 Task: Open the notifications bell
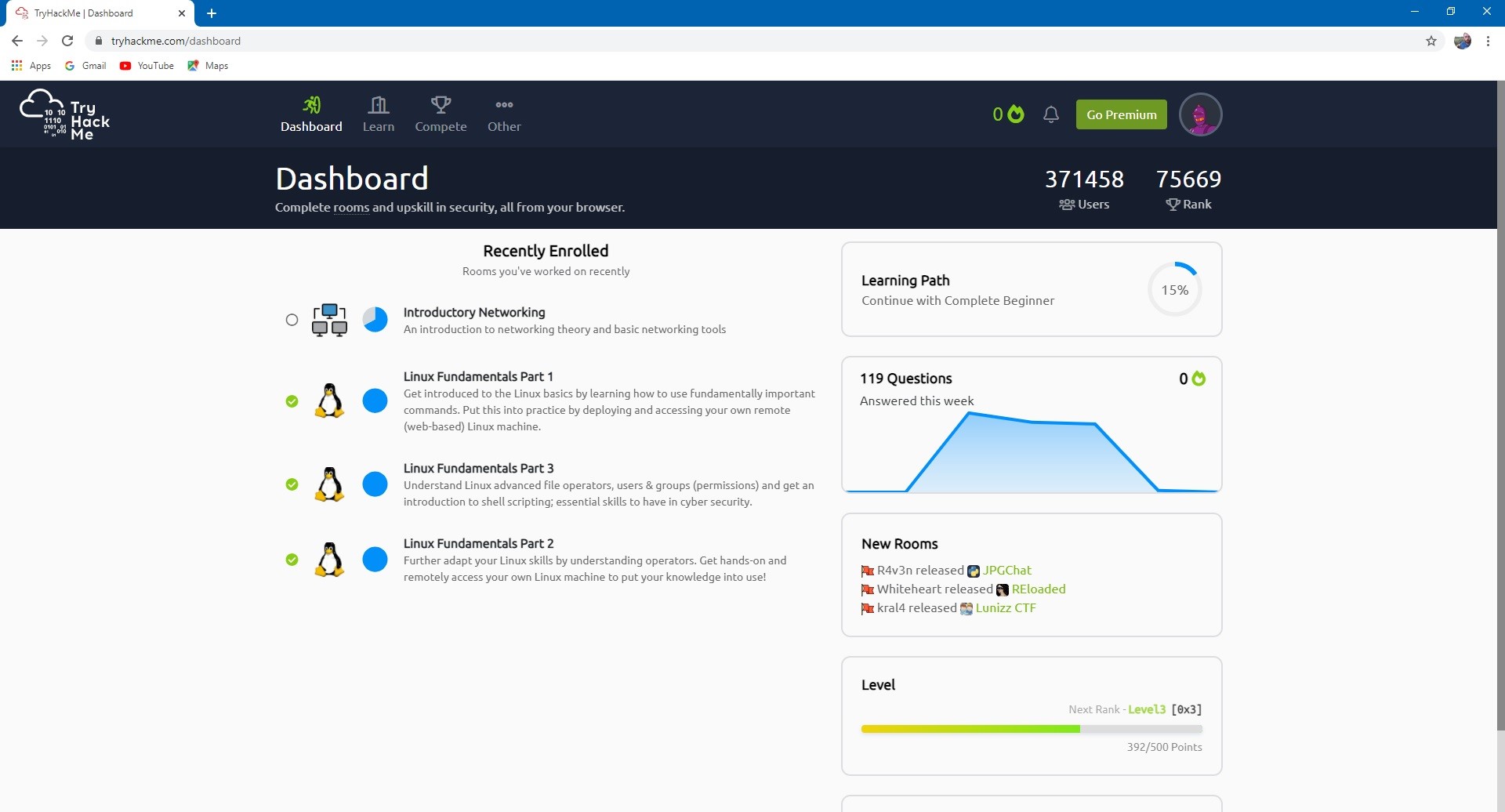click(1050, 114)
